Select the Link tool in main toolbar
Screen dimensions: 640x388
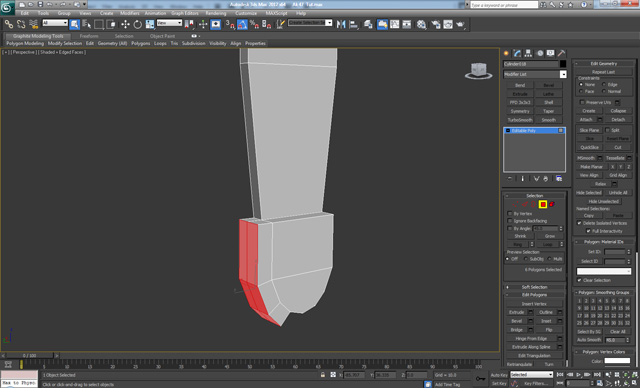point(9,24)
